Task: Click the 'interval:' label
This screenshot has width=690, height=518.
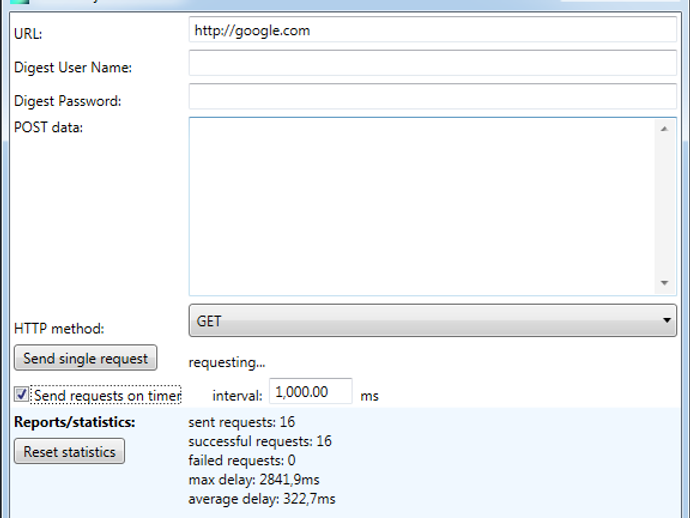Action: [x=237, y=396]
